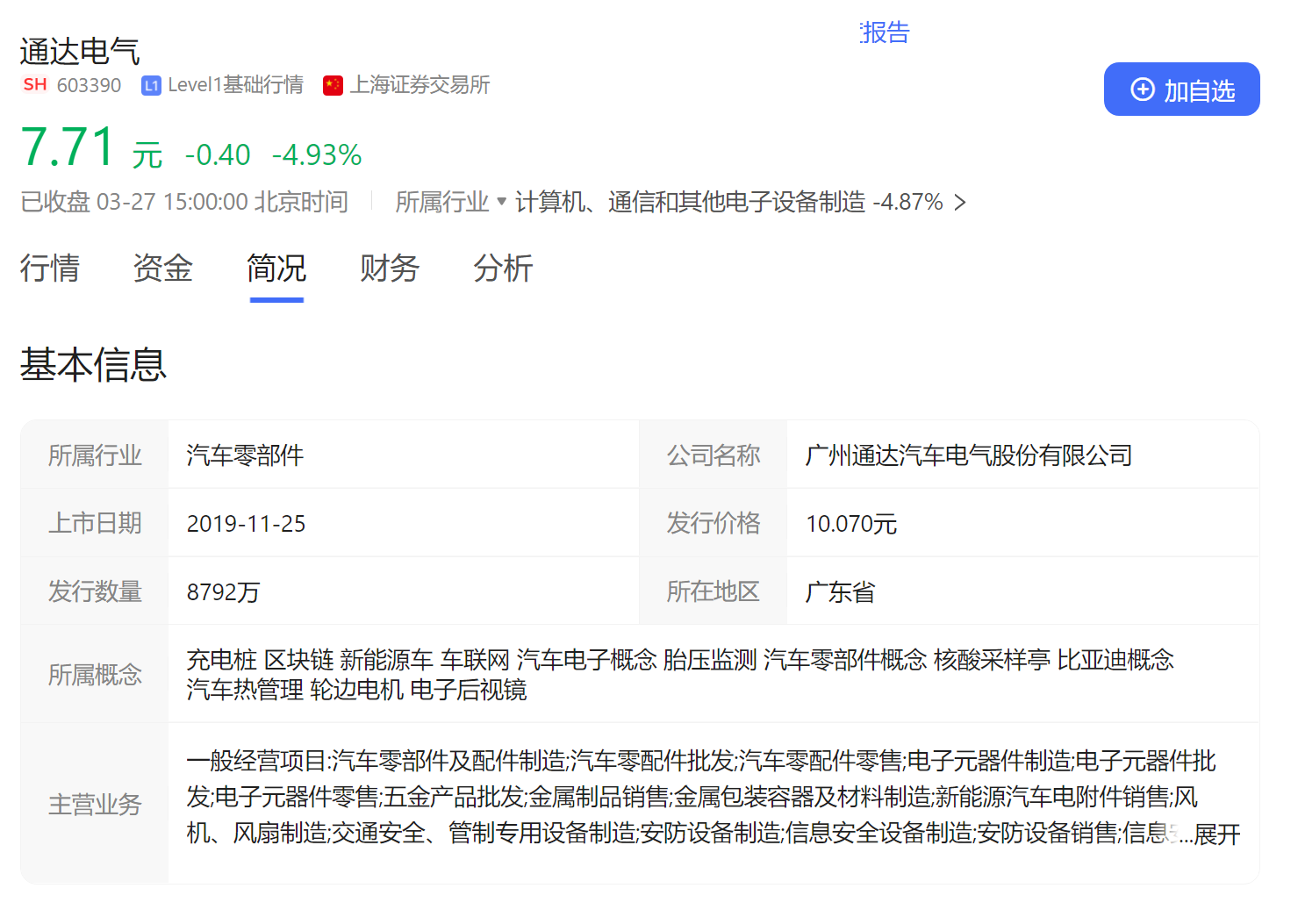Click the 汽车零部件概念 concept tag
1298x924 pixels.
[x=845, y=660]
